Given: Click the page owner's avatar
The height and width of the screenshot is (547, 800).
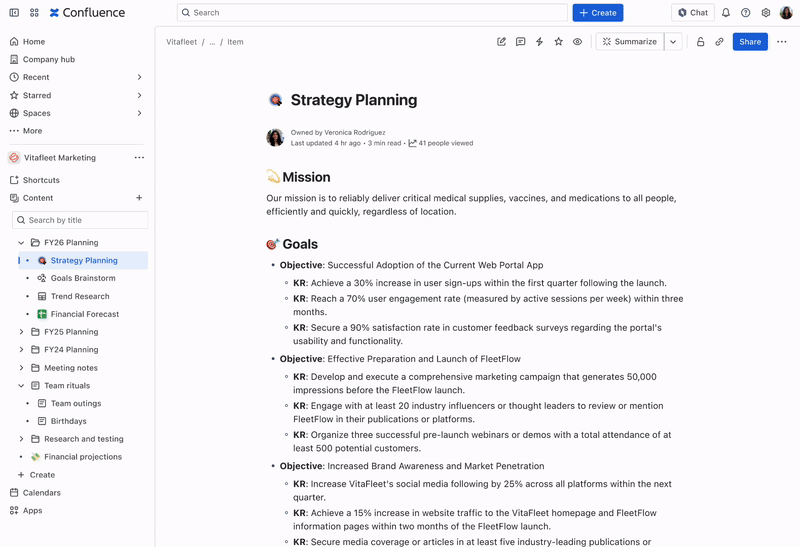Looking at the screenshot, I should click(x=275, y=138).
